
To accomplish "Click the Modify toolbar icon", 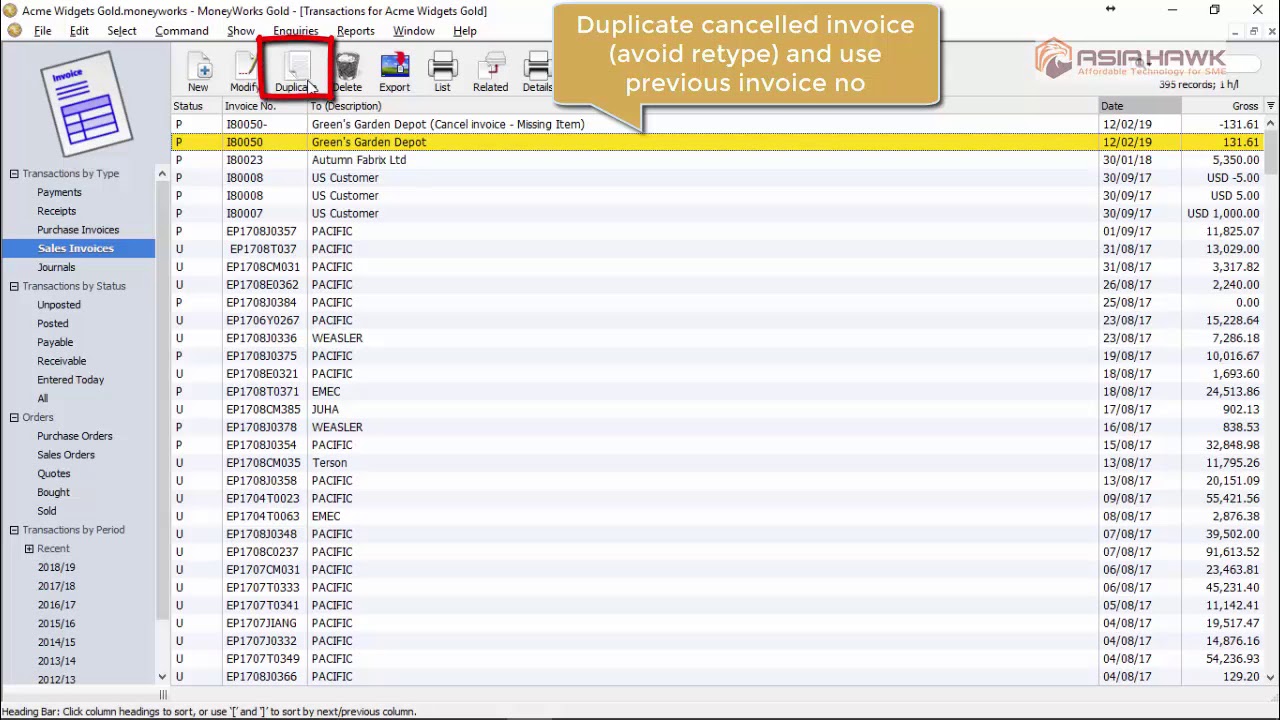I will pos(244,71).
